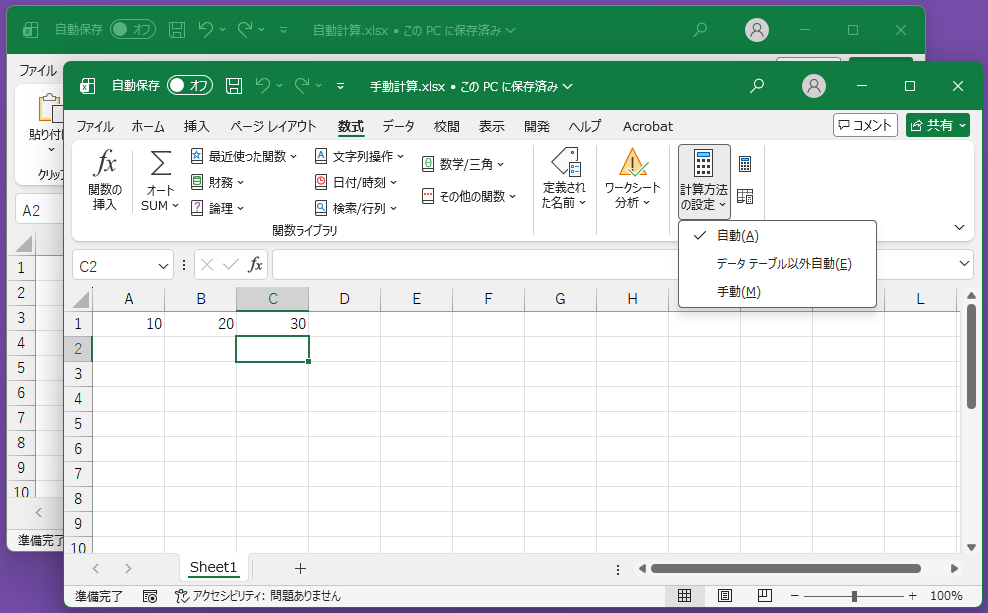Click zoom in plus button
The image size is (988, 613).
[x=912, y=595]
